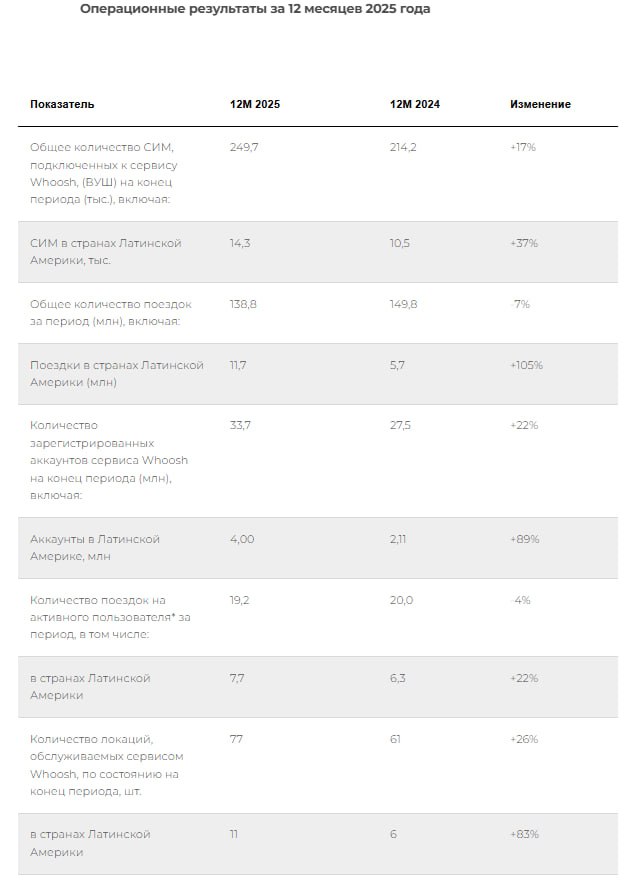The width and height of the screenshot is (630, 885).
Task: Click 'Аккаунты в Латинской Америке, млн' row label
Action: tap(95, 547)
